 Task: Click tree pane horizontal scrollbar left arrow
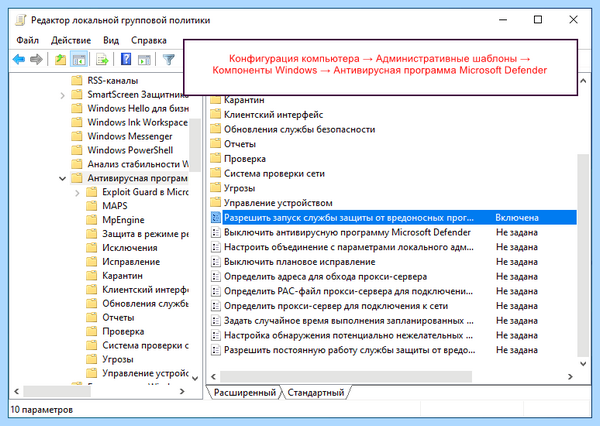pyautogui.click(x=16, y=391)
